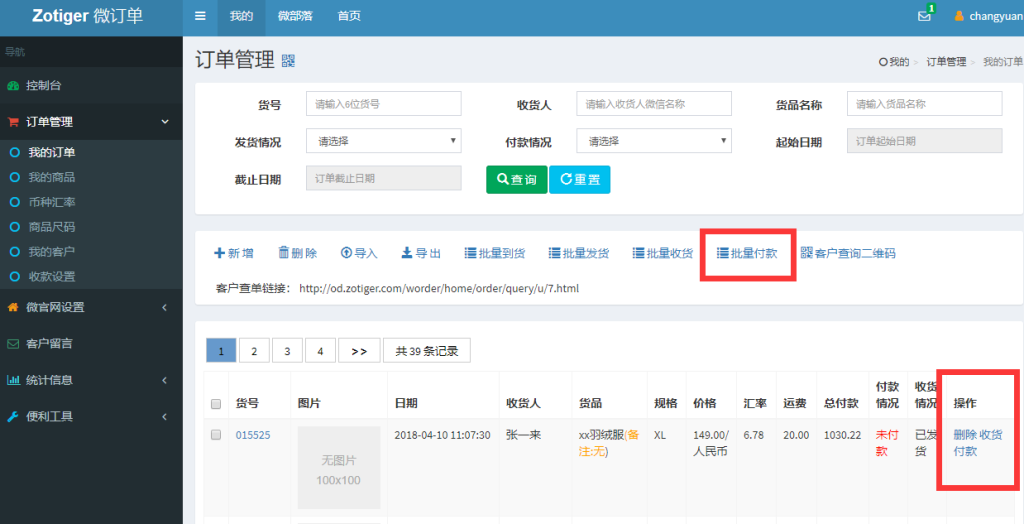Click the red 未付款 status text

[887, 443]
